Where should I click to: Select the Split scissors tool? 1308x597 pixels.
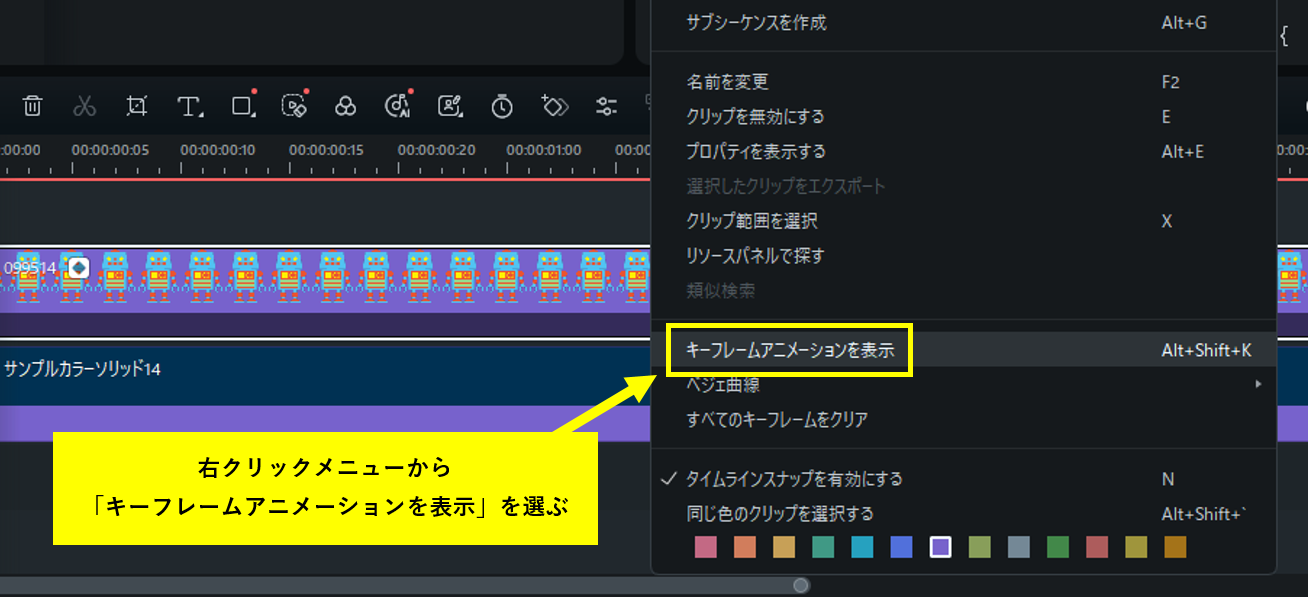pos(84,105)
